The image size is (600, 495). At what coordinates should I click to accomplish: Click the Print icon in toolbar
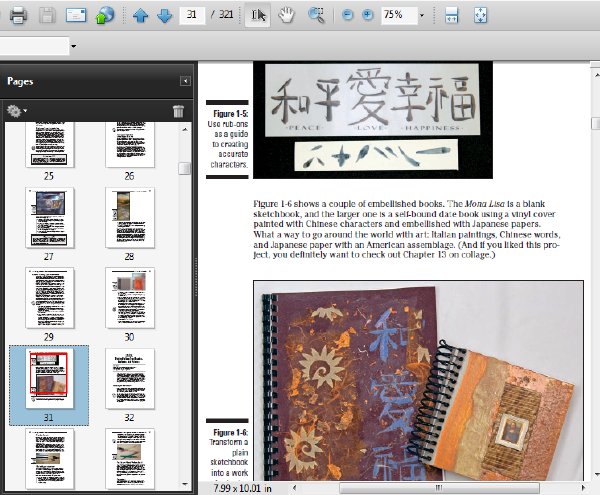pos(18,15)
